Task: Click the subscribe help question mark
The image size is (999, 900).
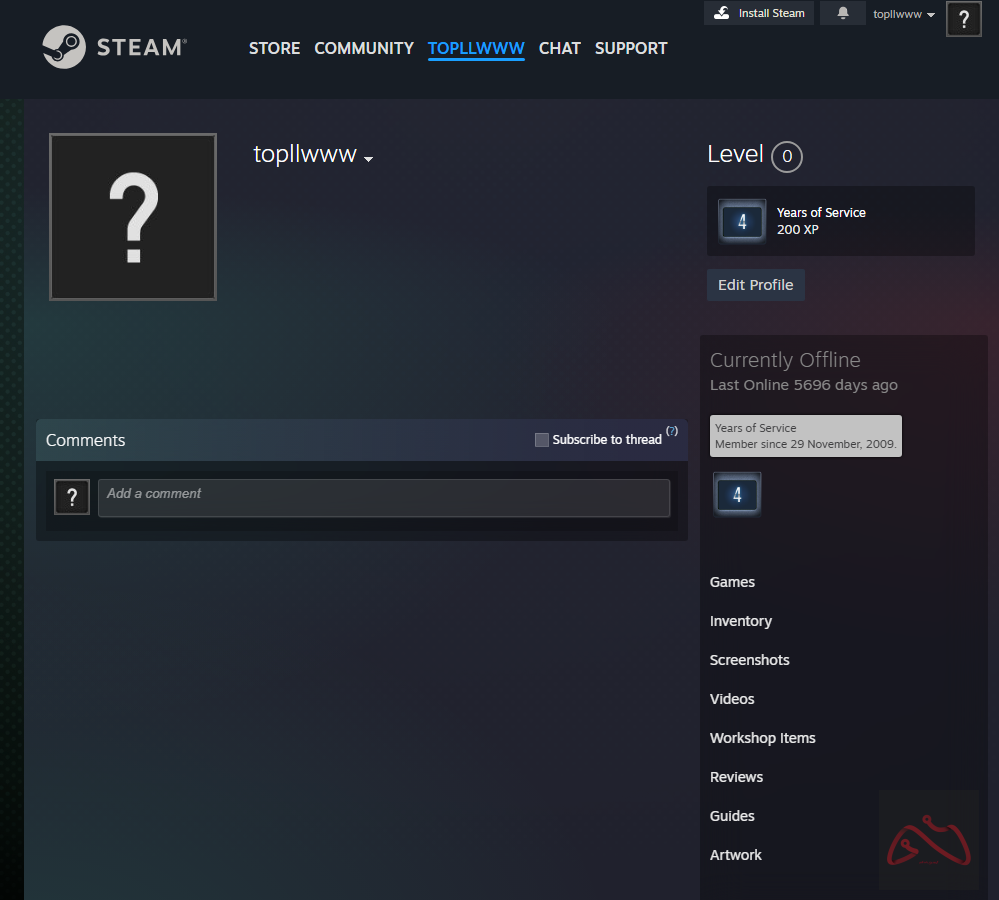Action: point(672,431)
